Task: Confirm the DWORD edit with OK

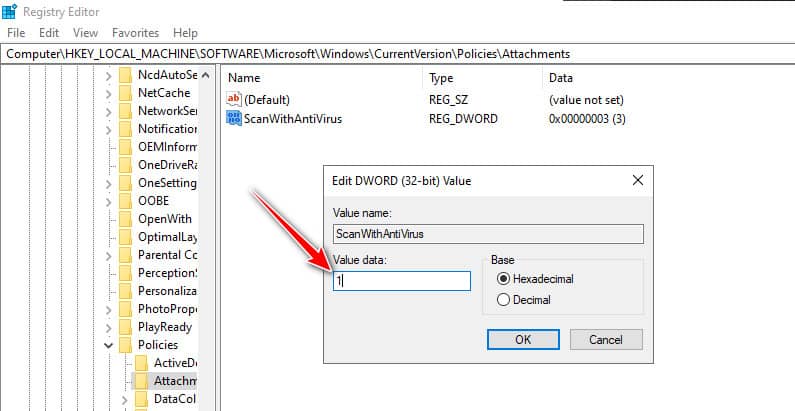Action: (523, 340)
